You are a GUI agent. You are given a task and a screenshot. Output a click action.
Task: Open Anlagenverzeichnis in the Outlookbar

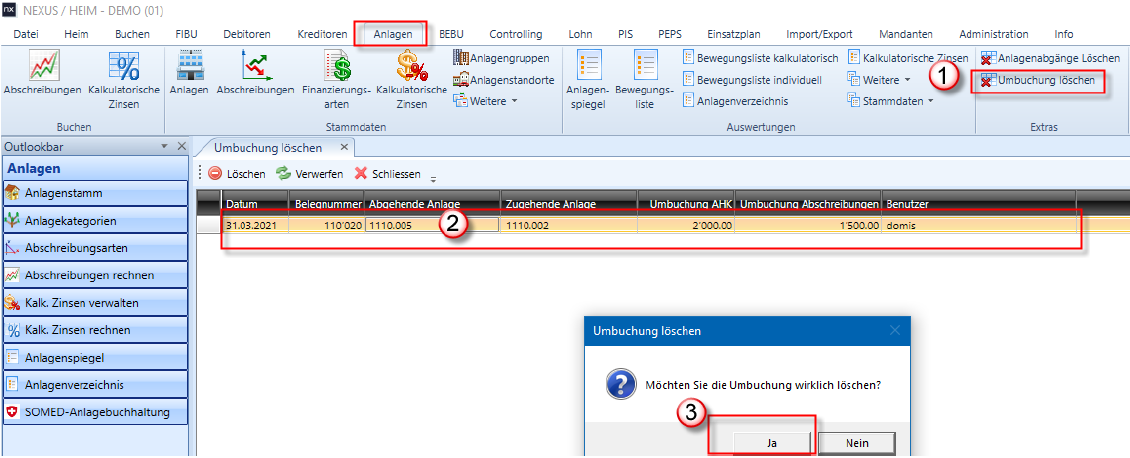click(x=95, y=385)
